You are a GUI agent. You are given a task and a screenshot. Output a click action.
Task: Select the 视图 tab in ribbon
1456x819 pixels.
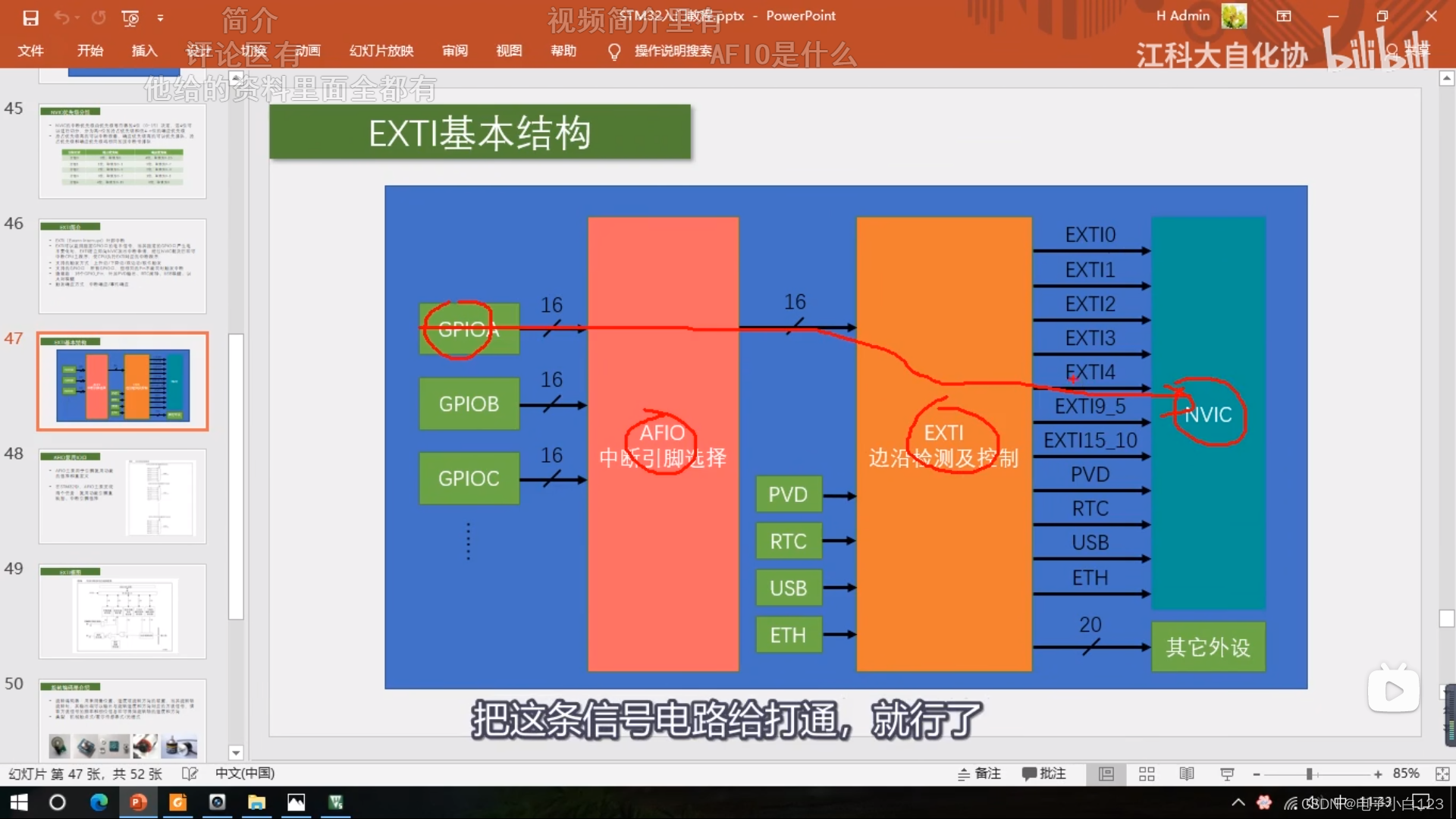click(x=507, y=50)
